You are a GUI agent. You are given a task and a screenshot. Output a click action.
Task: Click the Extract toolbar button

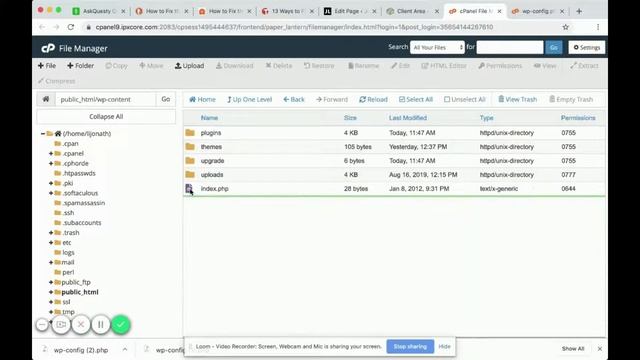[x=584, y=66]
